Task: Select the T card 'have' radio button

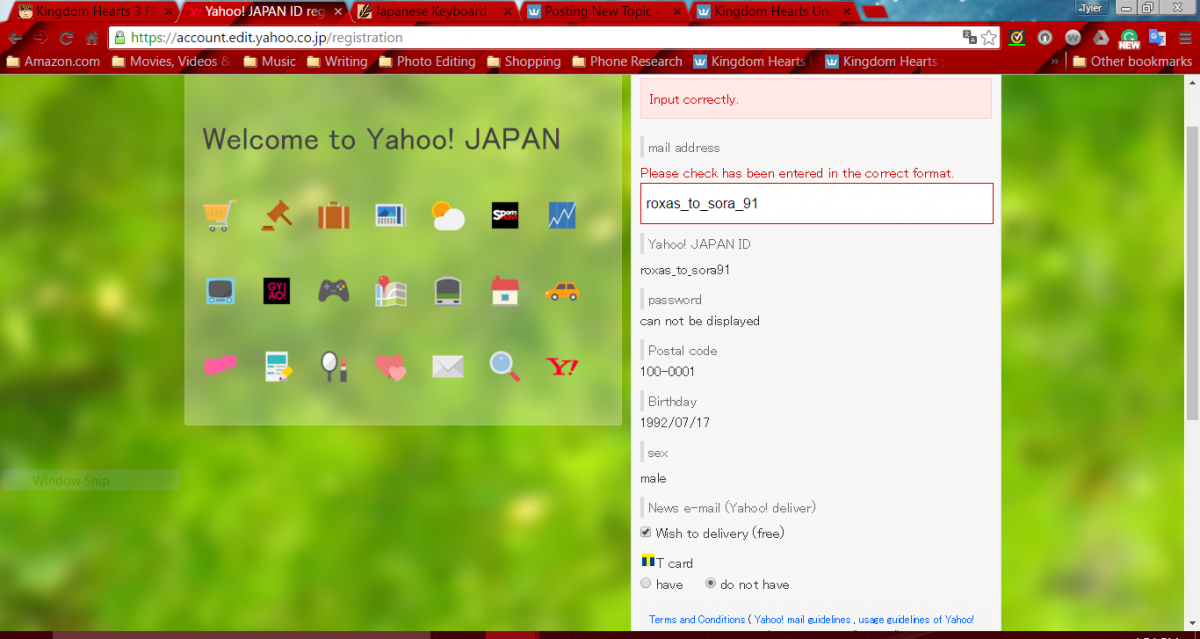Action: point(646,584)
